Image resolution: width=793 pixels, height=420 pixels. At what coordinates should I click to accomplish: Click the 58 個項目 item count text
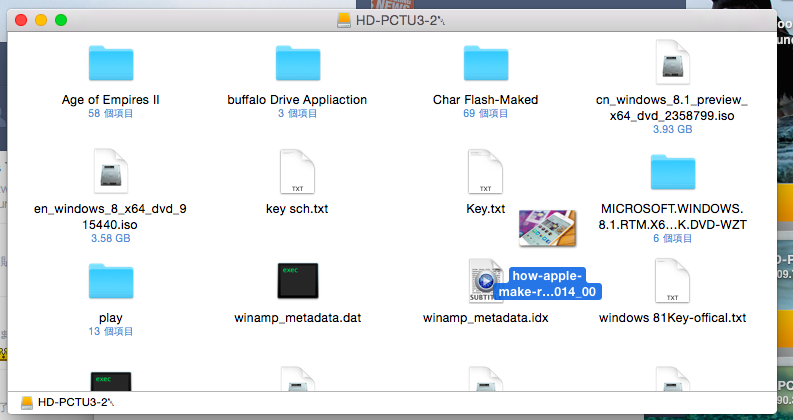point(111,113)
